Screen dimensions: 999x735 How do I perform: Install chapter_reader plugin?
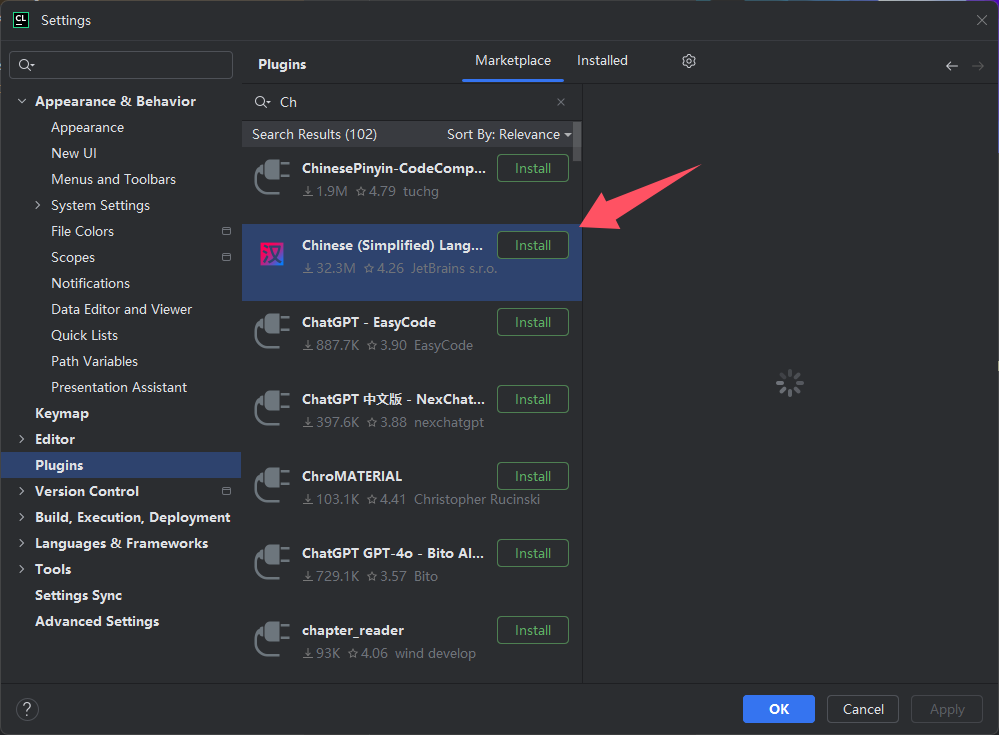(533, 631)
